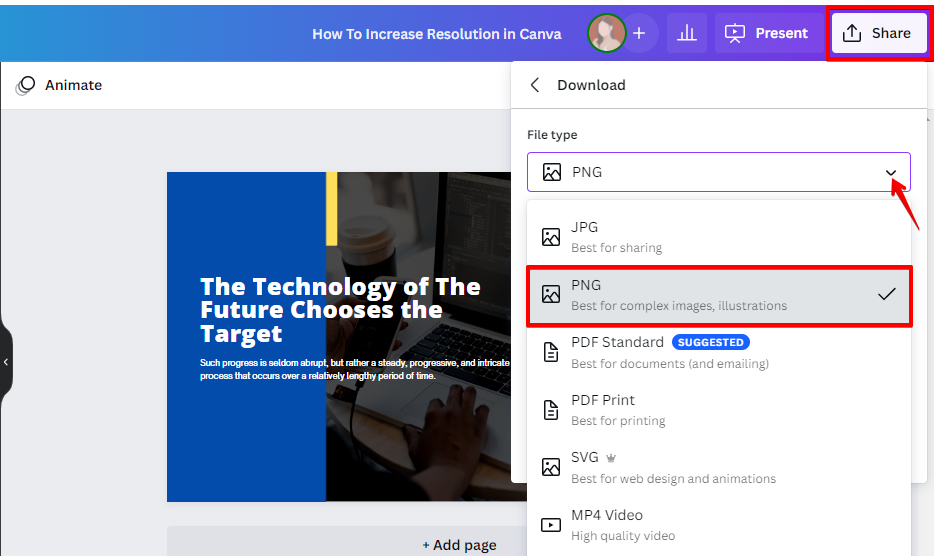This screenshot has width=939, height=556.
Task: Click the PNG selected checkmark
Action: (x=886, y=294)
